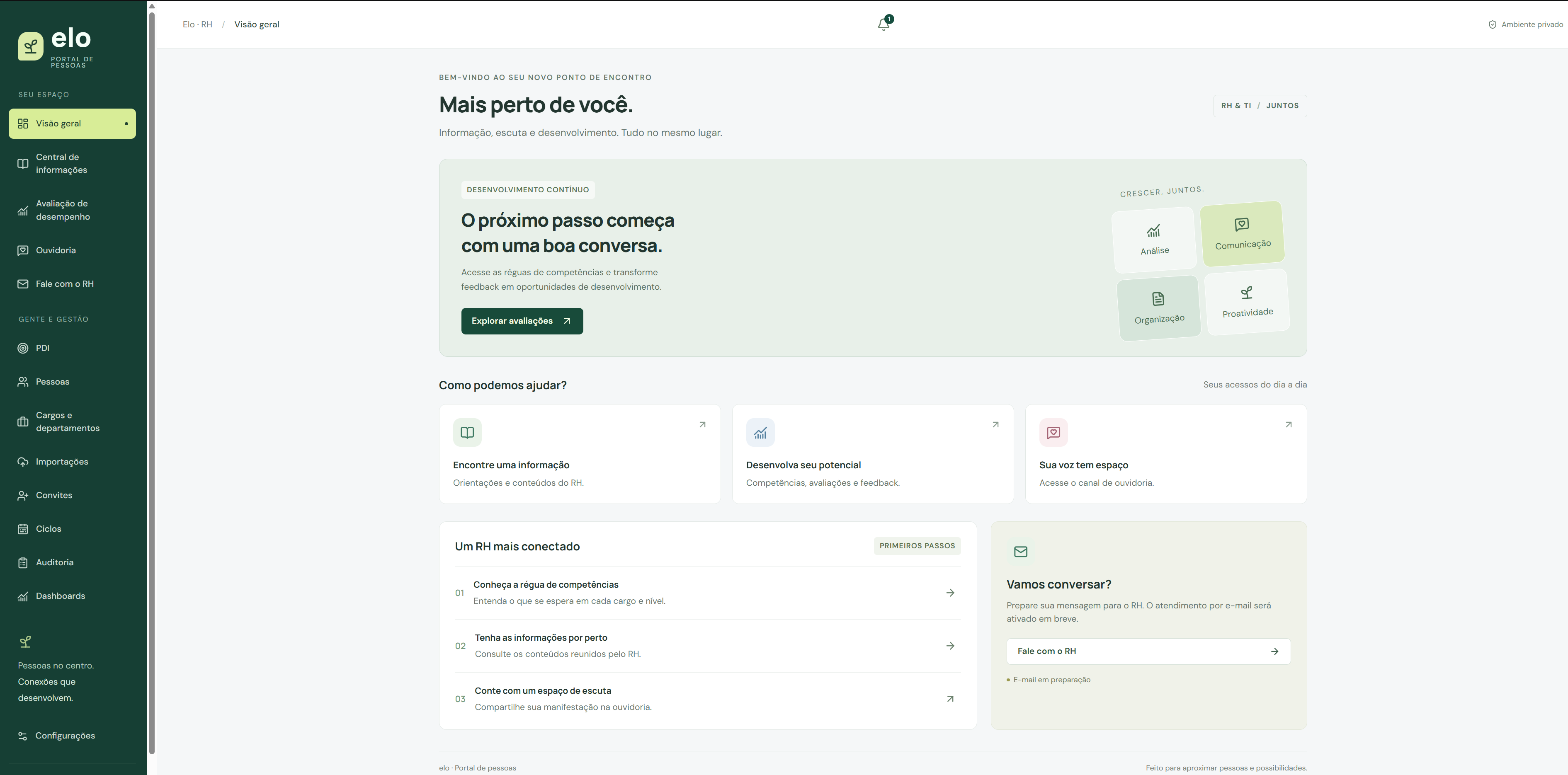This screenshot has height=775, width=1568.
Task: Select the Proatividade sprout tile
Action: (x=1247, y=302)
